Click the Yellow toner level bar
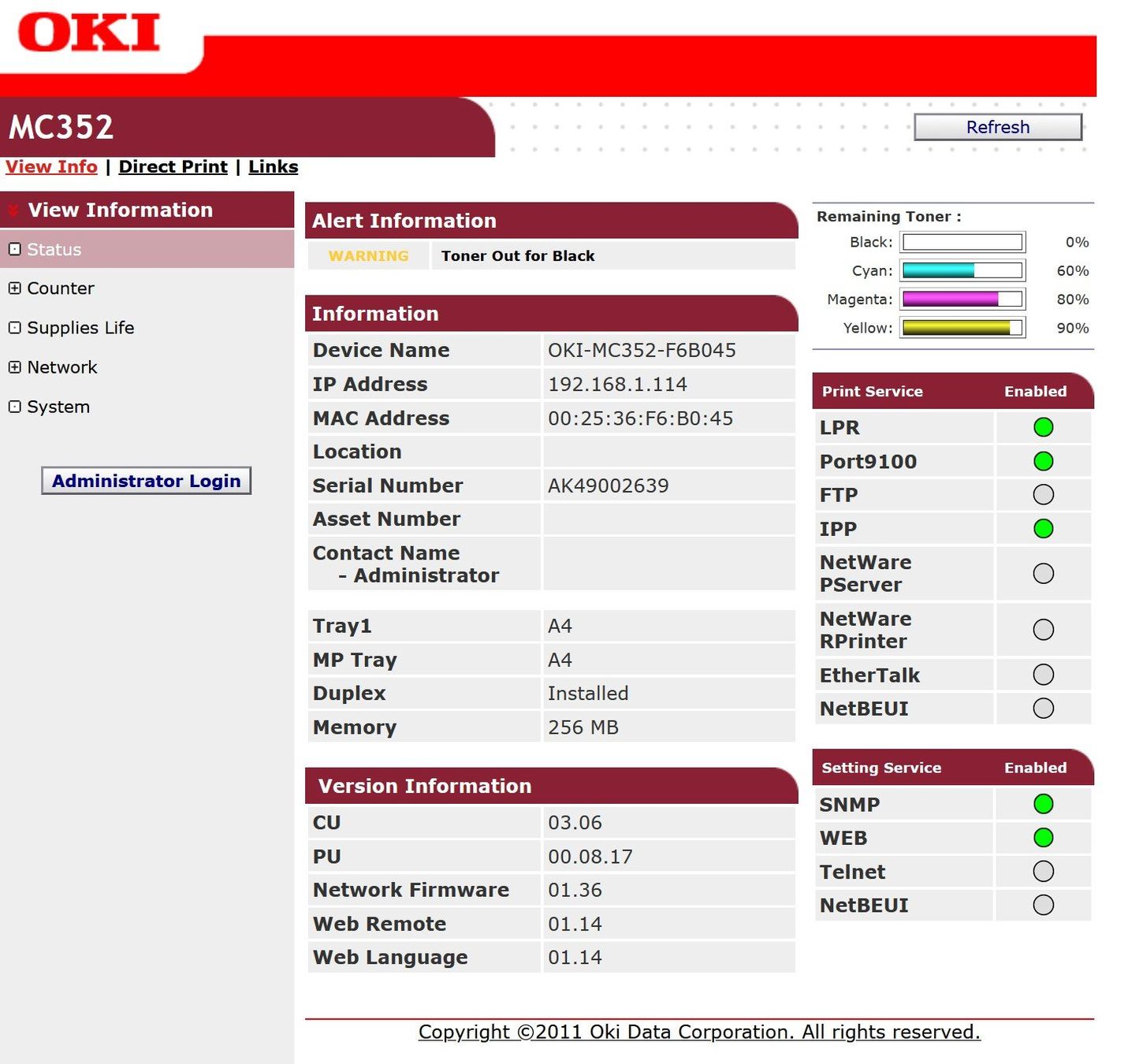 [x=962, y=327]
